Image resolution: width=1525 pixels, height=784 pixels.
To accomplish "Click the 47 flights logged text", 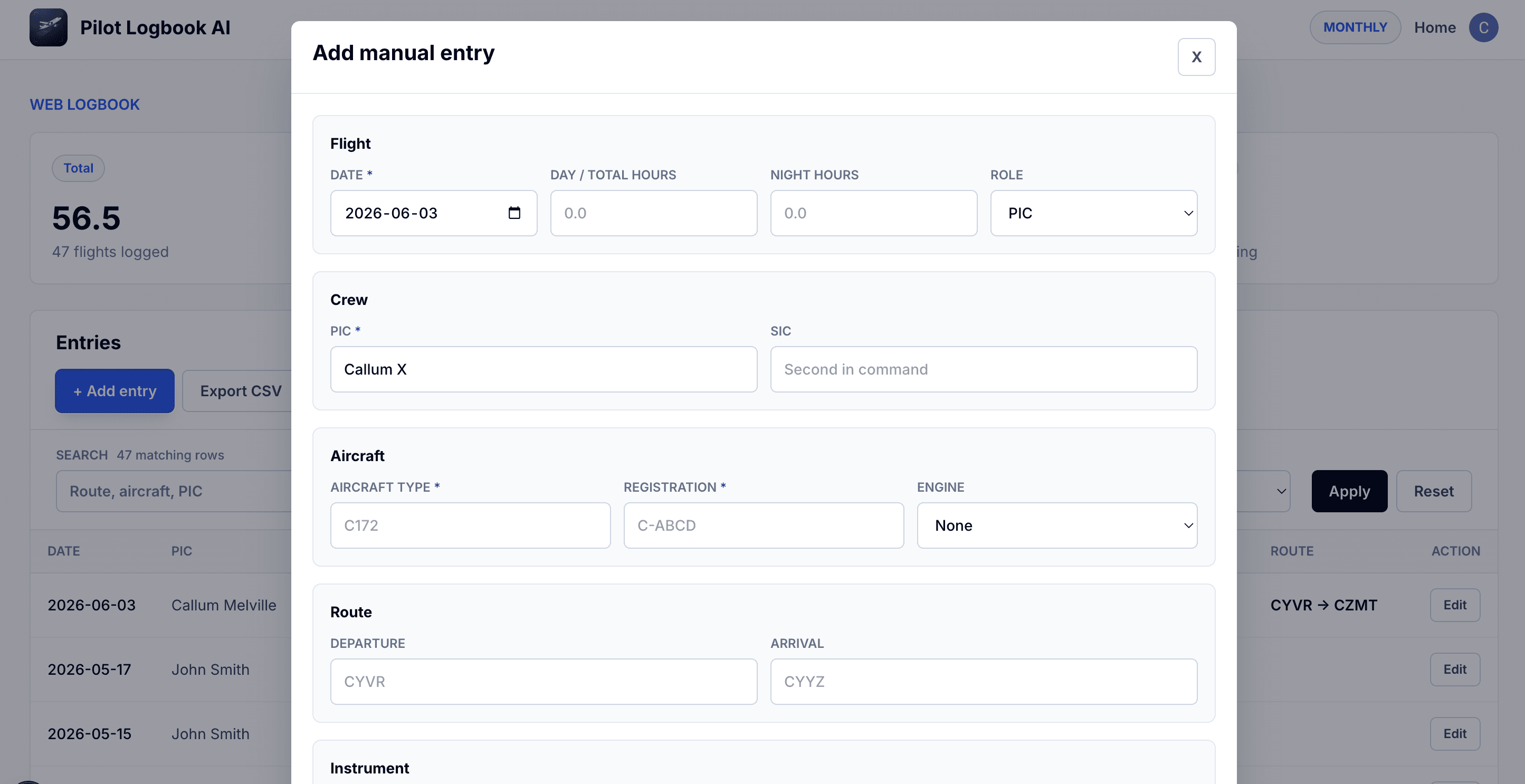I will click(x=110, y=252).
